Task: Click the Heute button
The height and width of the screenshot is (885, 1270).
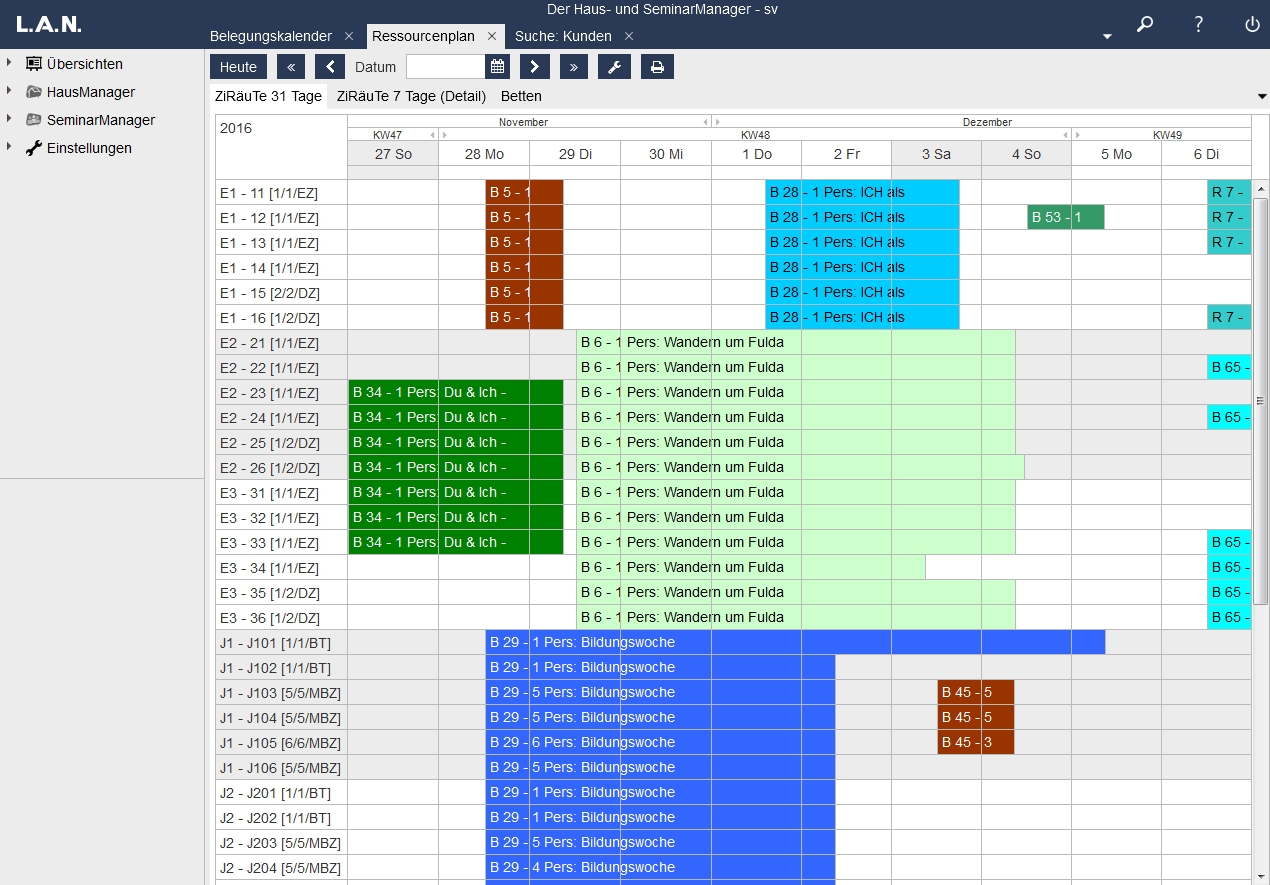Action: [238, 67]
